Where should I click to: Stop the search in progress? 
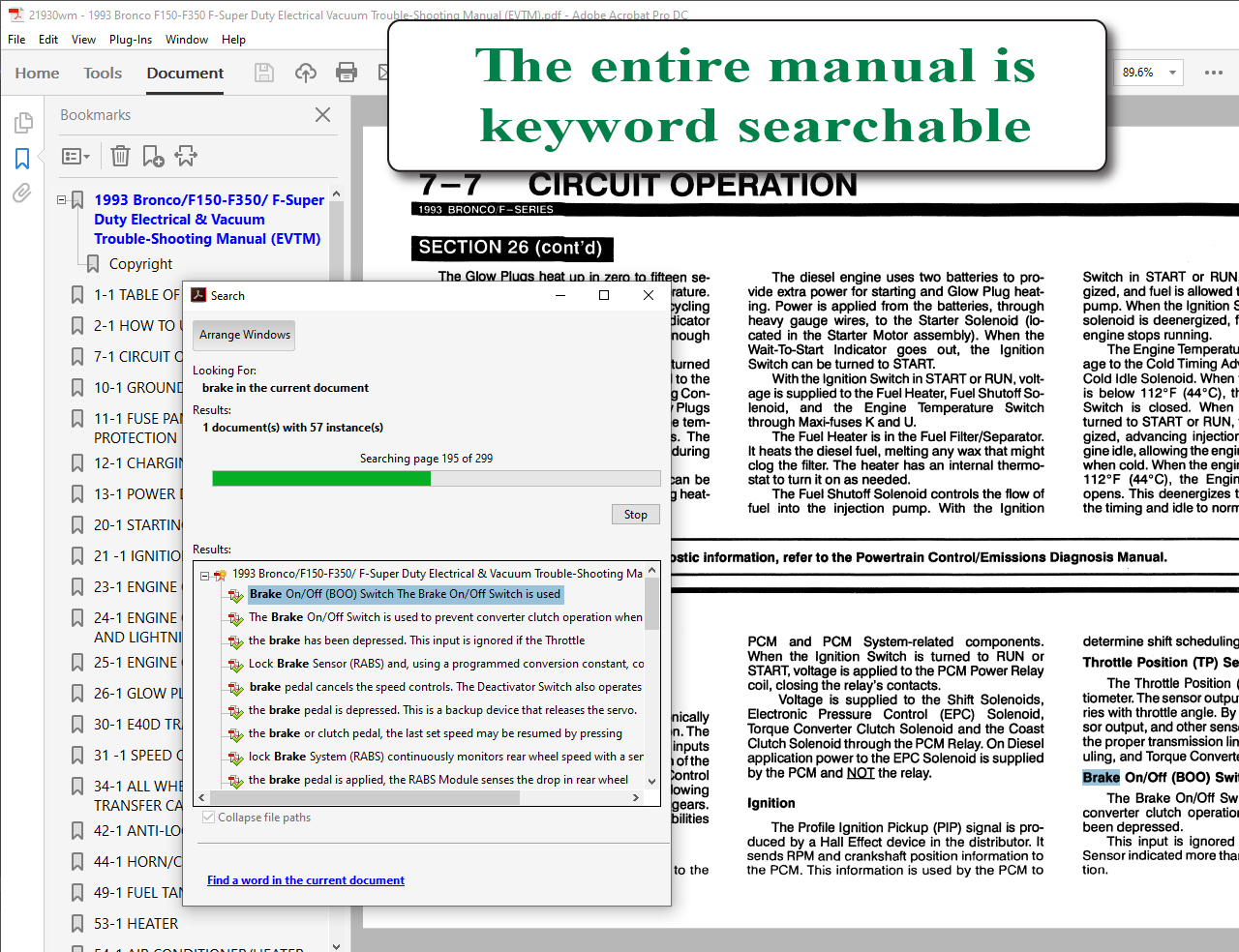636,515
